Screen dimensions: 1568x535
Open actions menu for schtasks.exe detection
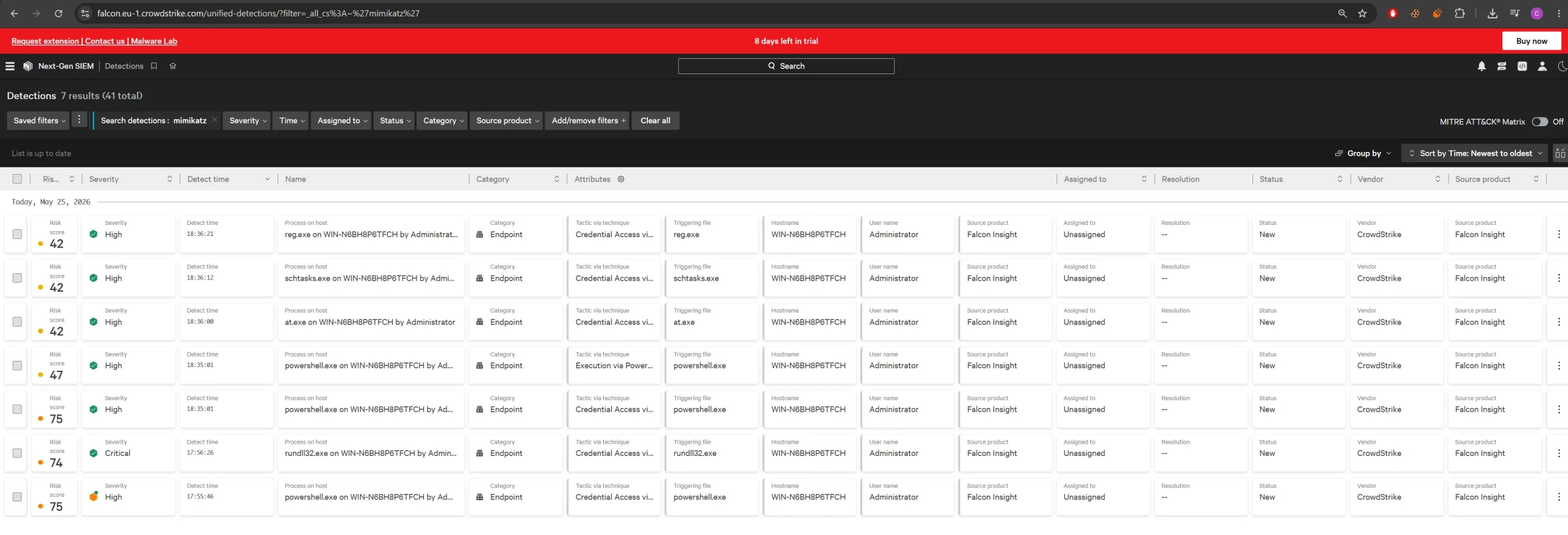coord(1559,278)
